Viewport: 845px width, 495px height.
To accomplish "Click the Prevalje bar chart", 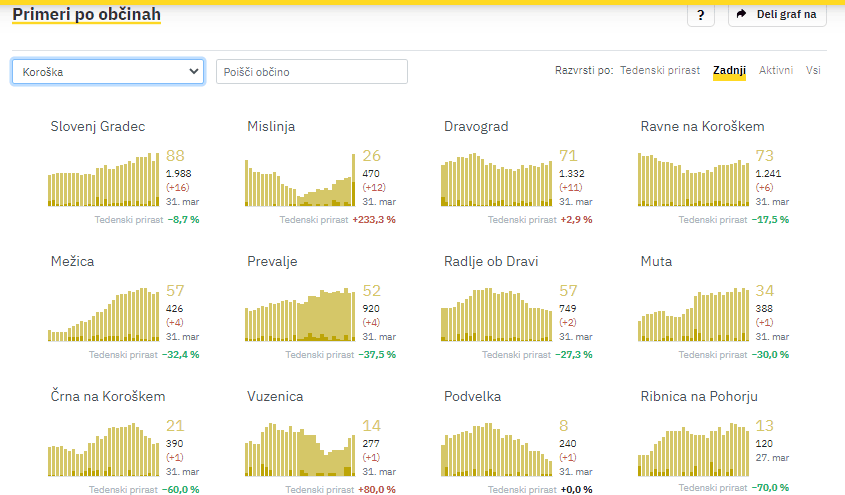I will [x=300, y=315].
